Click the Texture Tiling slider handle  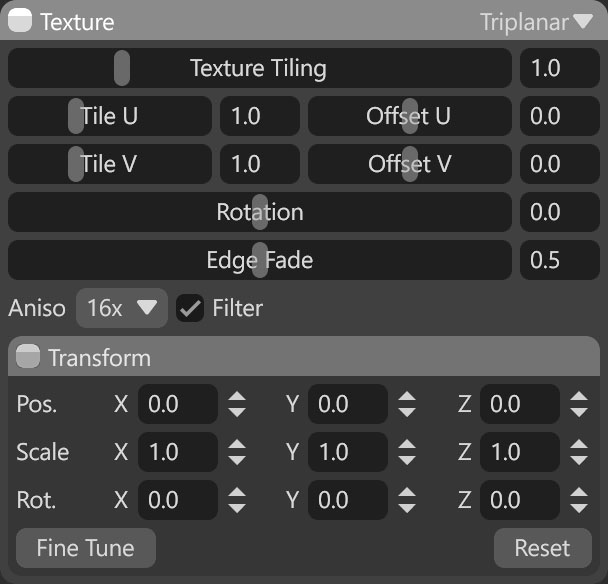click(x=122, y=68)
